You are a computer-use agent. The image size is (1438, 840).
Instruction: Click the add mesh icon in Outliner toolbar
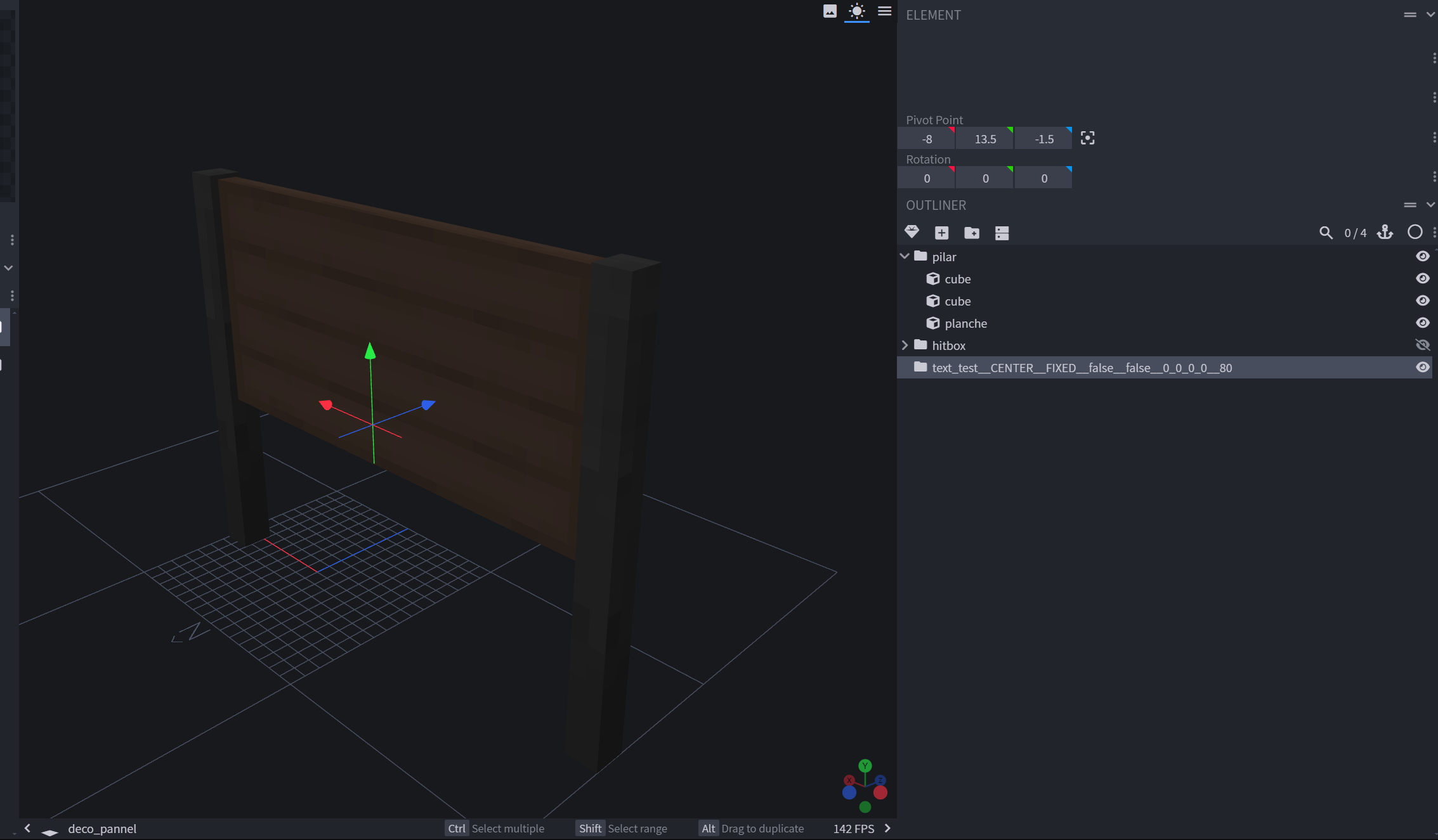coord(912,232)
